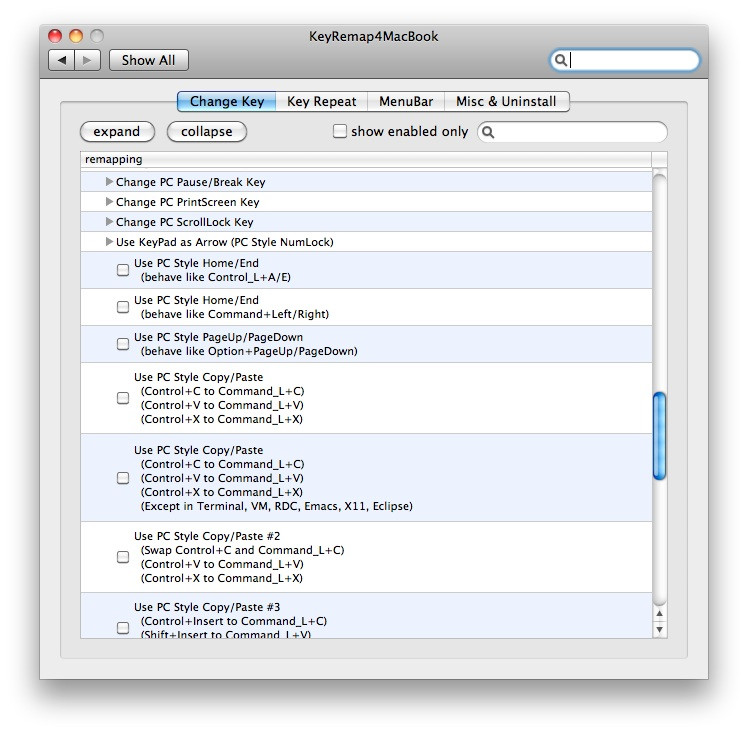Click the expand button
This screenshot has width=748, height=734.
point(117,132)
